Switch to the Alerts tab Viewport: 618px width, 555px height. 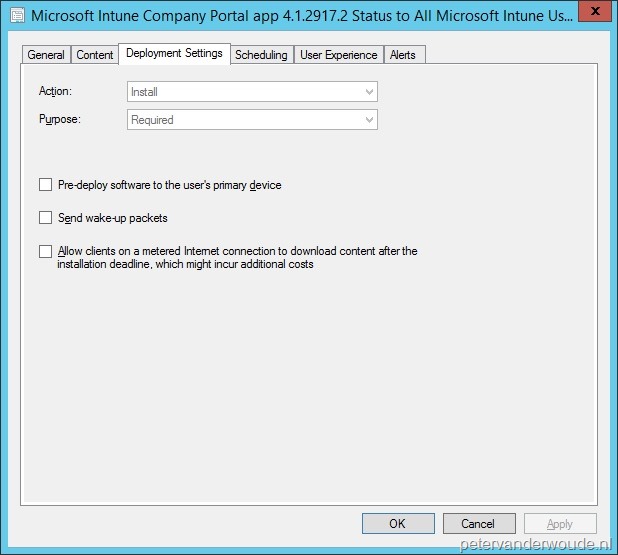pos(403,55)
